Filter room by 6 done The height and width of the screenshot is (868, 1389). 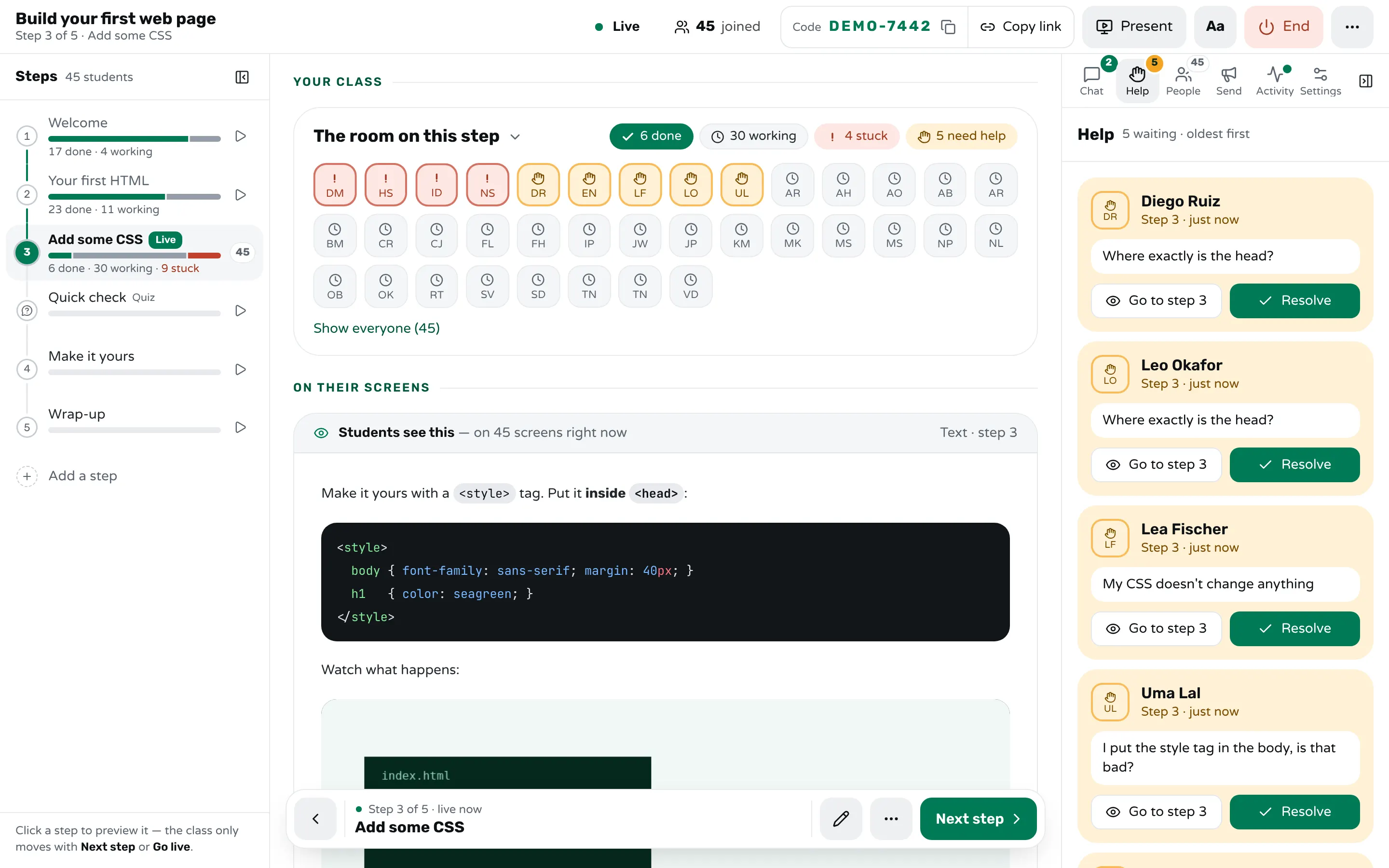pos(651,136)
